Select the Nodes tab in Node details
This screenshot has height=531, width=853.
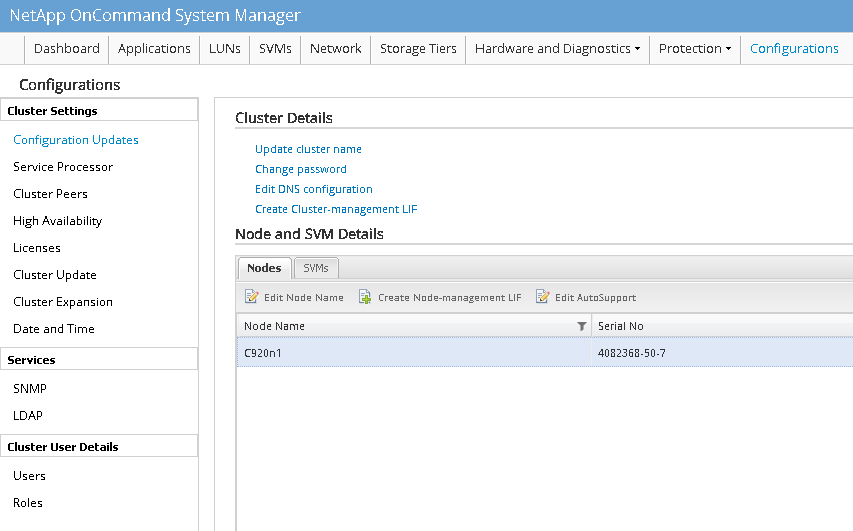[x=264, y=268]
